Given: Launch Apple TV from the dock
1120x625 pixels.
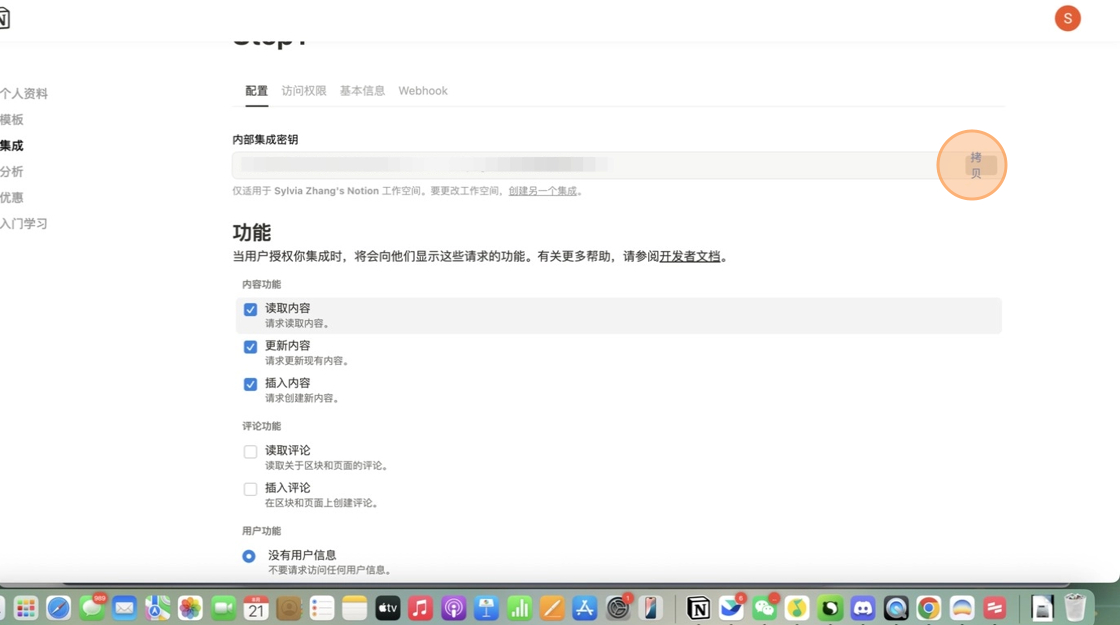Looking at the screenshot, I should [x=387, y=609].
